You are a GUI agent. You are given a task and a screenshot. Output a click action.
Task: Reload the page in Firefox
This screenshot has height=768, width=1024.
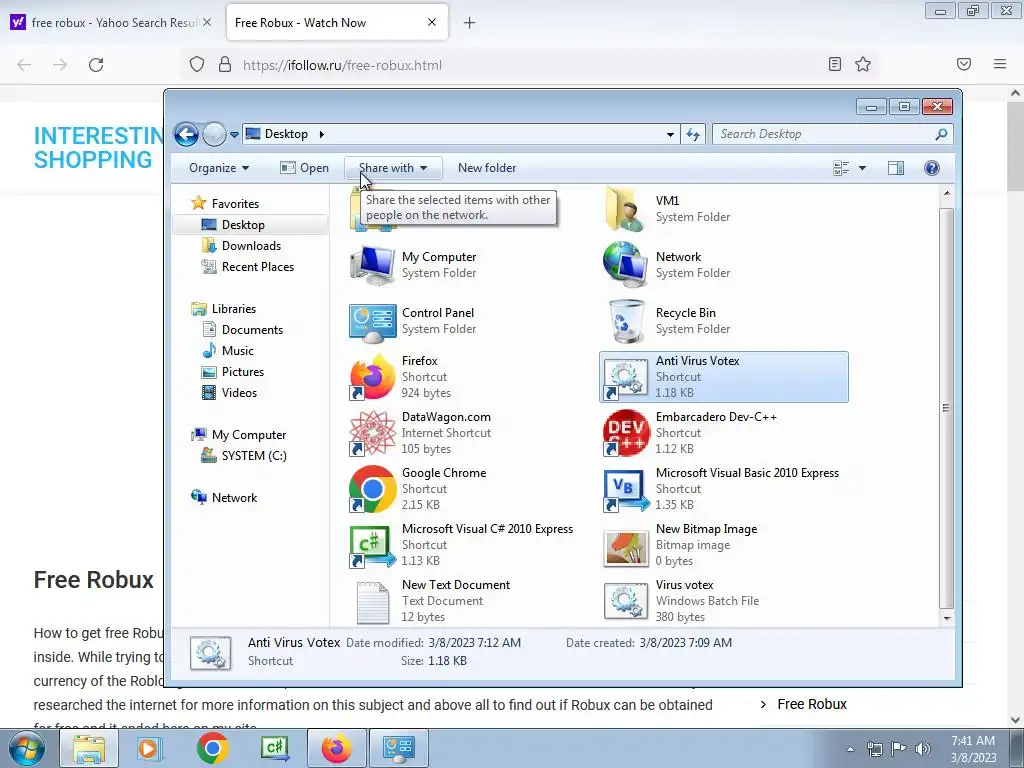pos(96,65)
